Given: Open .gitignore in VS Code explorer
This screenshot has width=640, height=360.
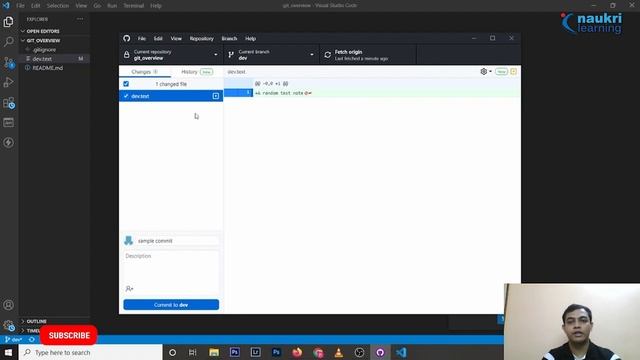Looking at the screenshot, I should coord(44,49).
